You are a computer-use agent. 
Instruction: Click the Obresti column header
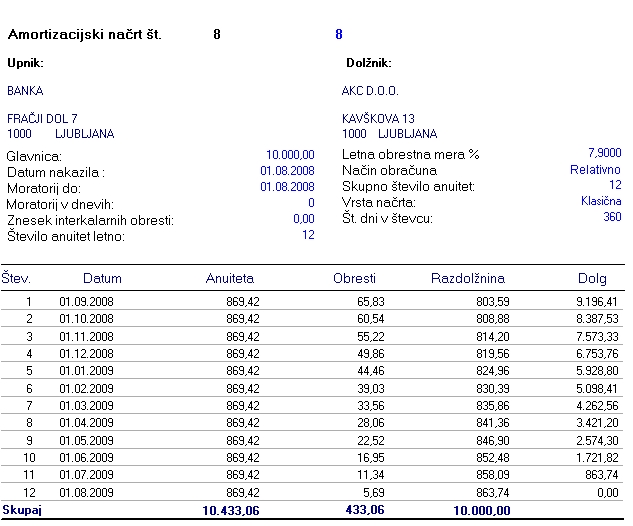(x=354, y=278)
